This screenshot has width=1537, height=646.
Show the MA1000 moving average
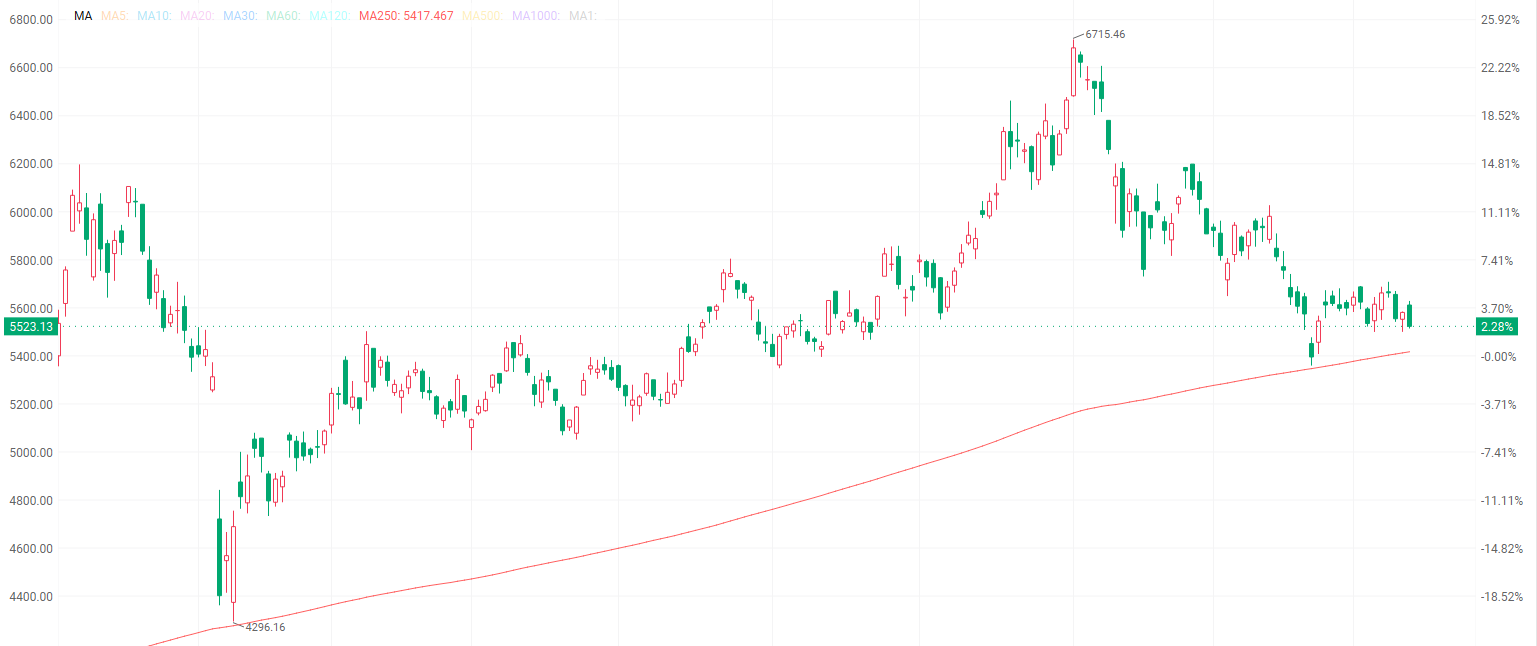coord(535,16)
